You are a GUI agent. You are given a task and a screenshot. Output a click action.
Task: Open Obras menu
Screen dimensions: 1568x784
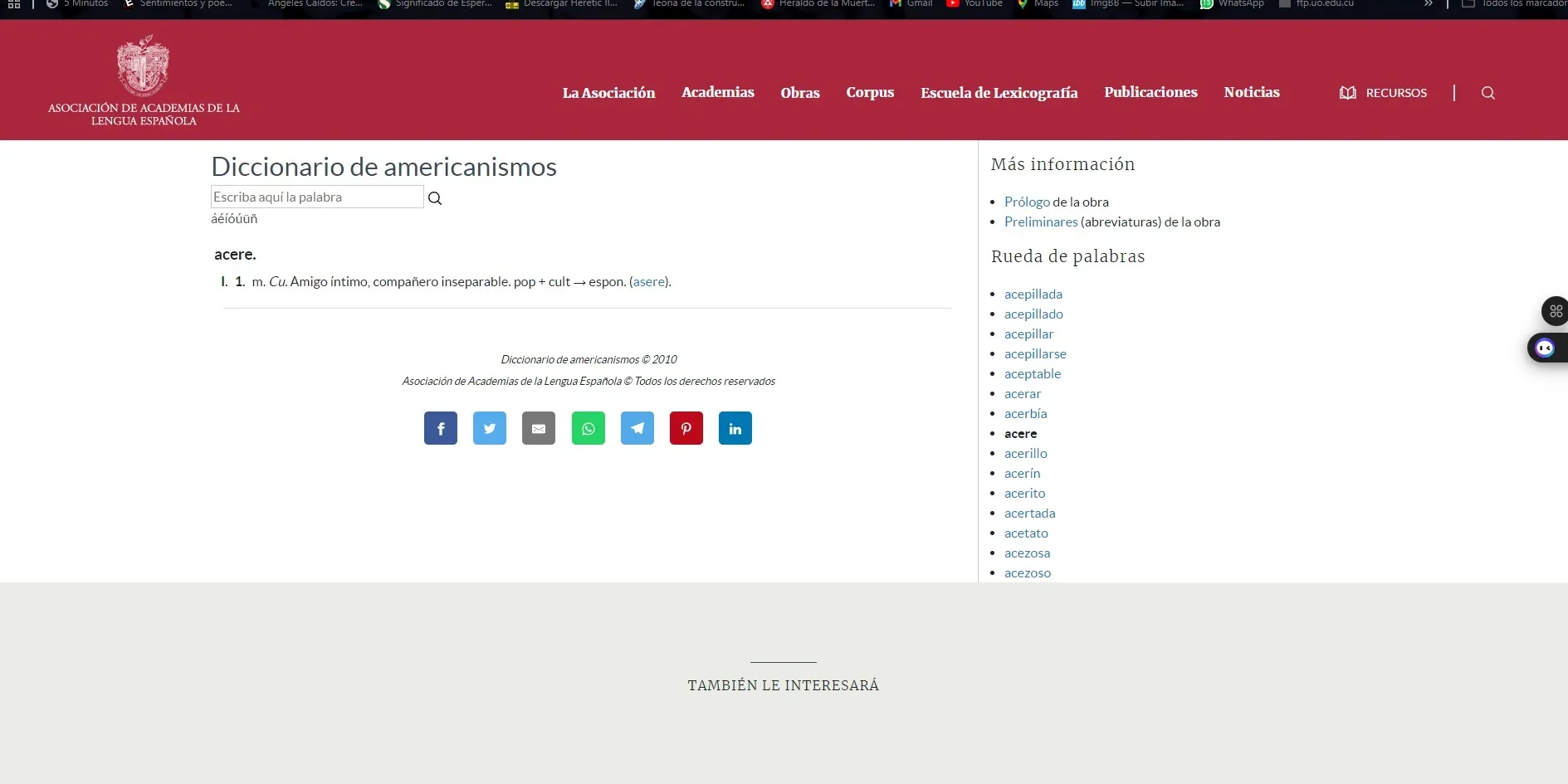click(800, 93)
